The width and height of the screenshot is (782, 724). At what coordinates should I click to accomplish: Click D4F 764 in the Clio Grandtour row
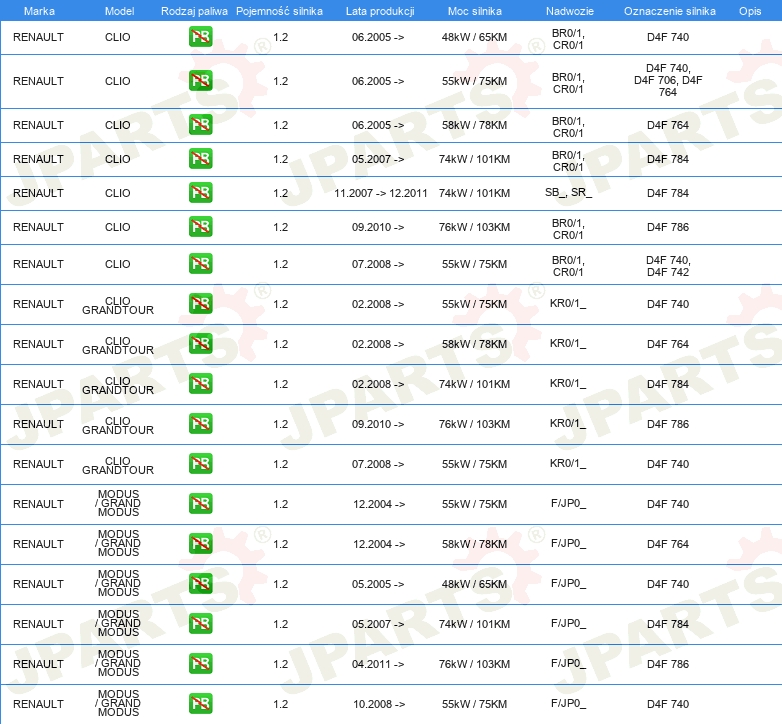click(668, 344)
